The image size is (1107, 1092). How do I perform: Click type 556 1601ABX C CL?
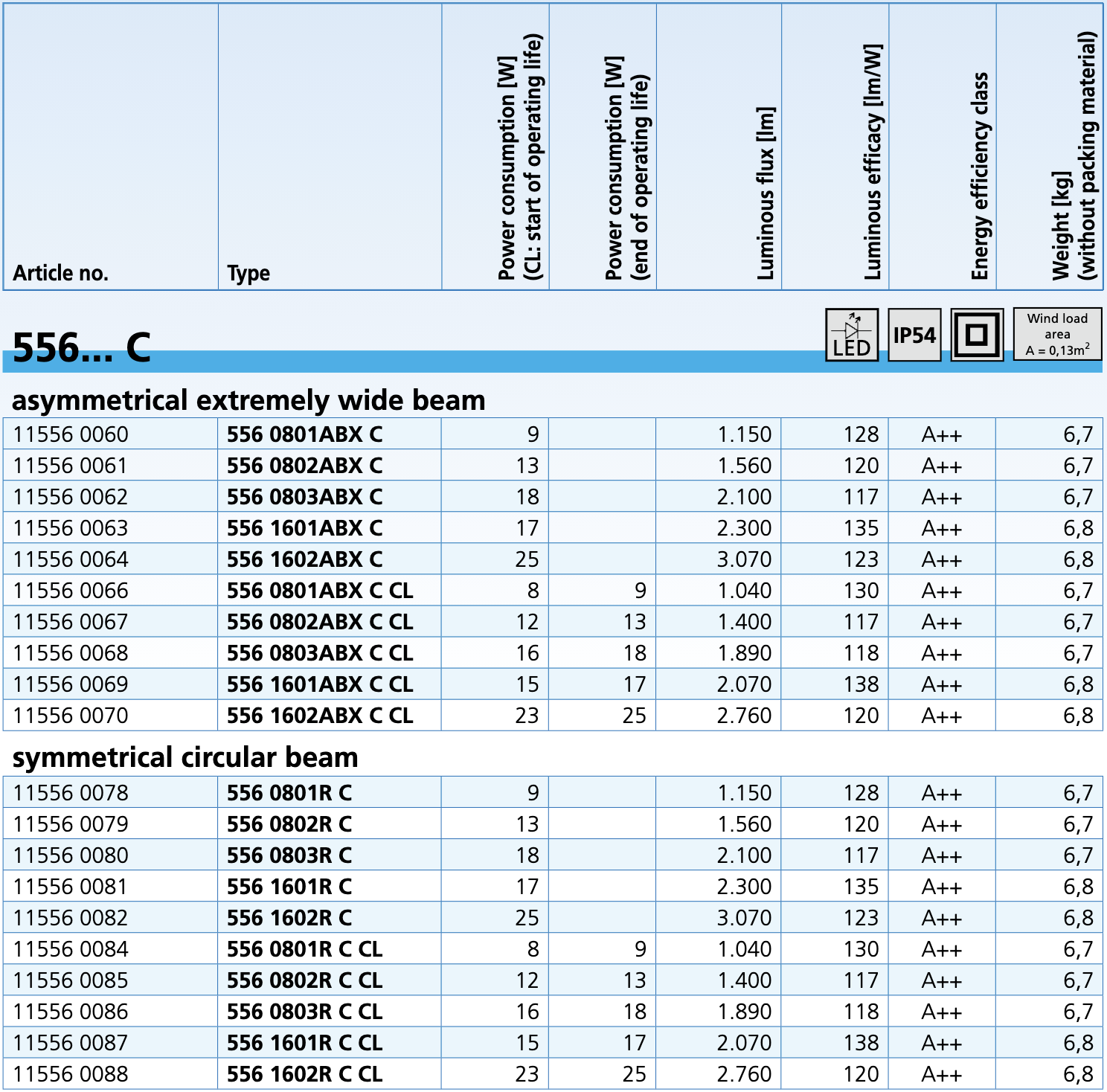(320, 684)
